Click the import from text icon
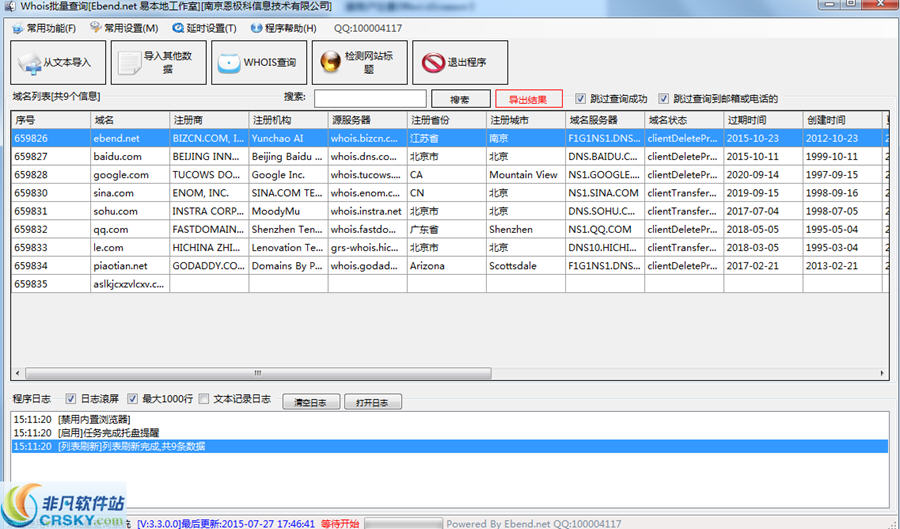 click(28, 63)
